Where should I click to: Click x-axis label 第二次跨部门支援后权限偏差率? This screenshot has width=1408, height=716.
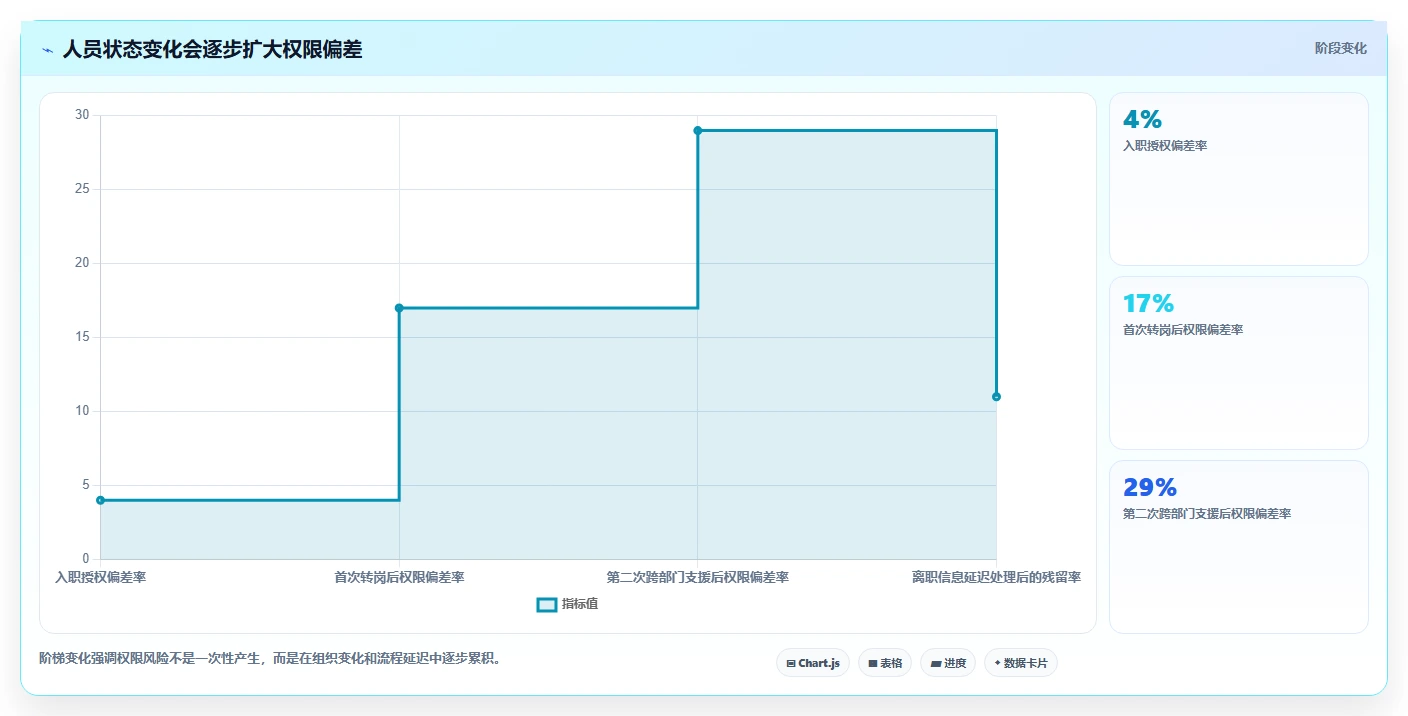tap(698, 577)
